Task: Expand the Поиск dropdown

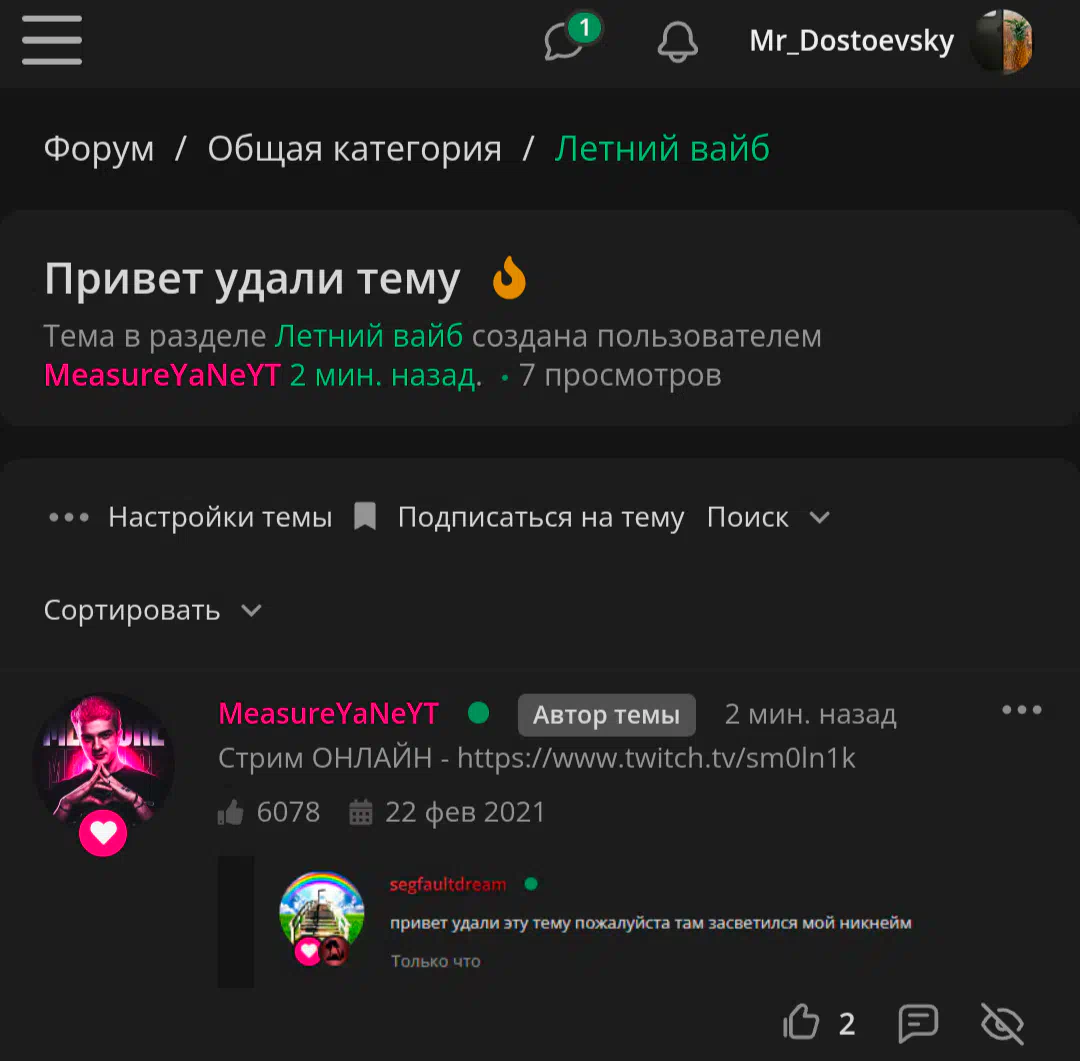Action: coord(768,517)
